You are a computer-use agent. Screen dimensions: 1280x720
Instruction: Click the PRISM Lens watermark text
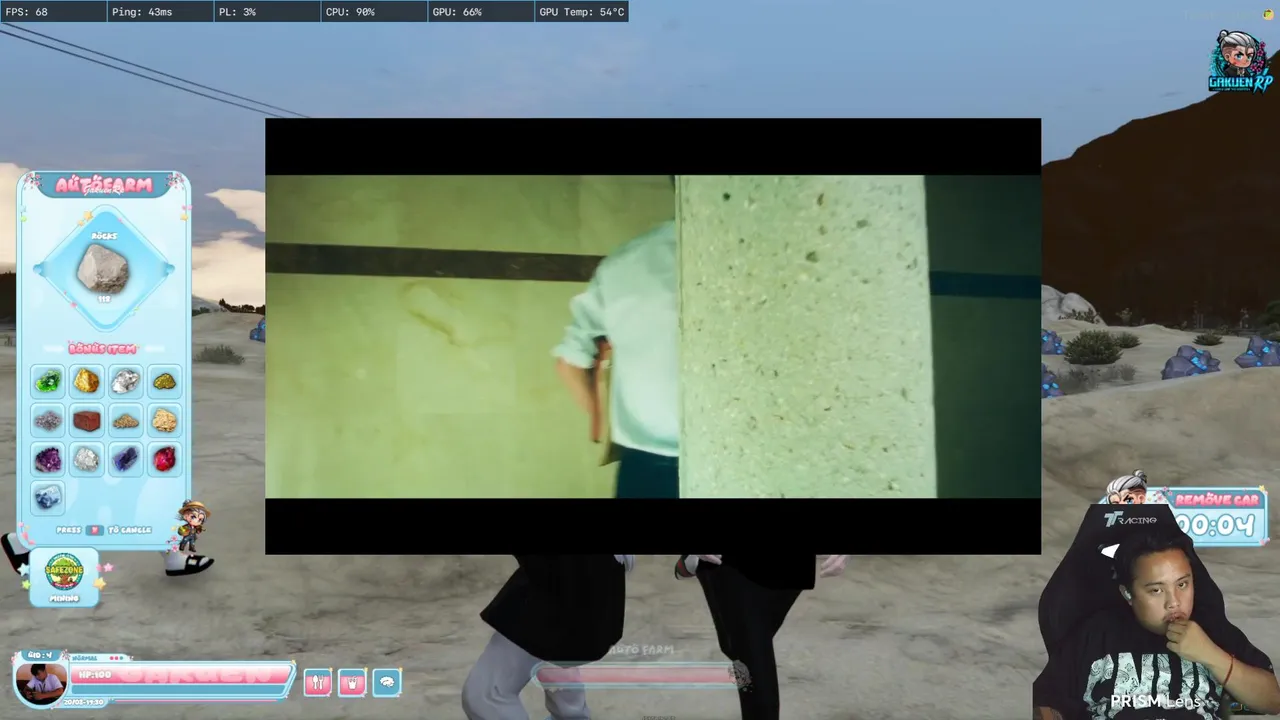[1155, 702]
